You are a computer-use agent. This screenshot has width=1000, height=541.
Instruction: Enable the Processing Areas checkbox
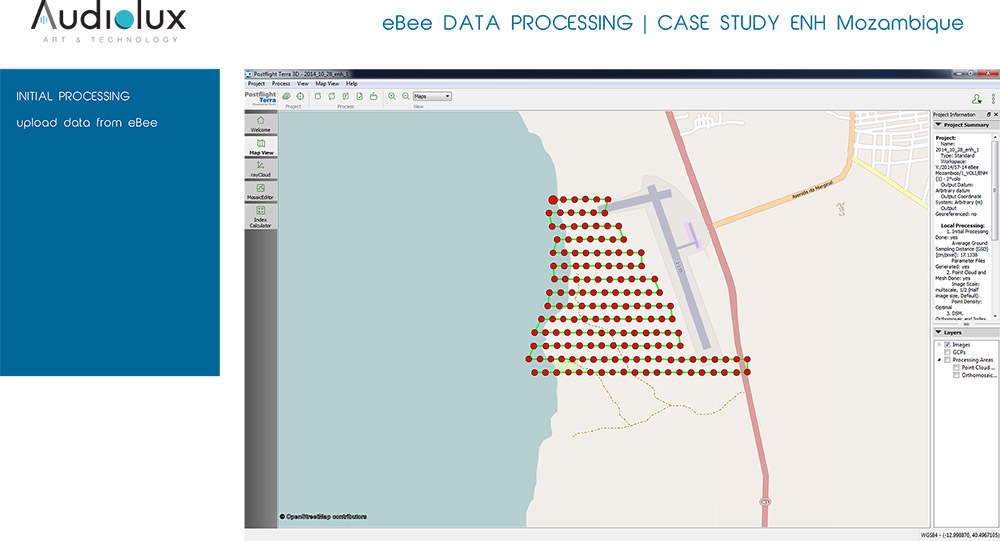pyautogui.click(x=947, y=360)
